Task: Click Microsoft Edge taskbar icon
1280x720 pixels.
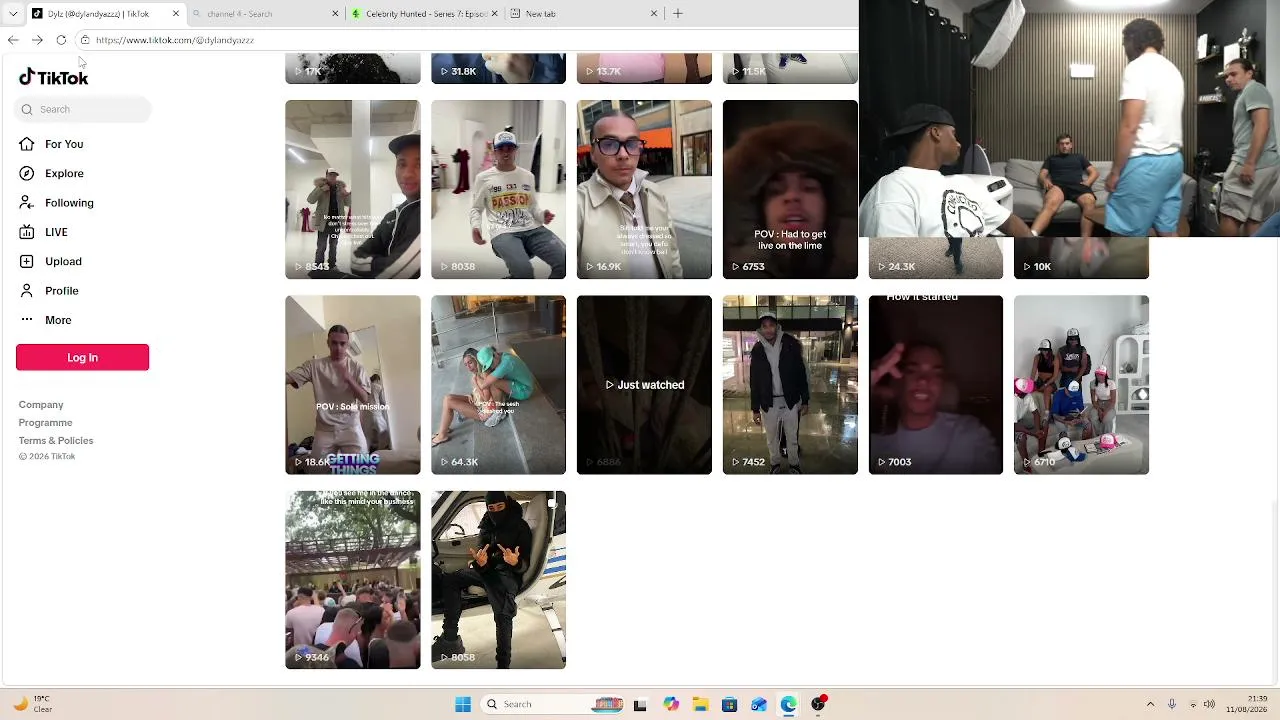Action: click(x=788, y=704)
